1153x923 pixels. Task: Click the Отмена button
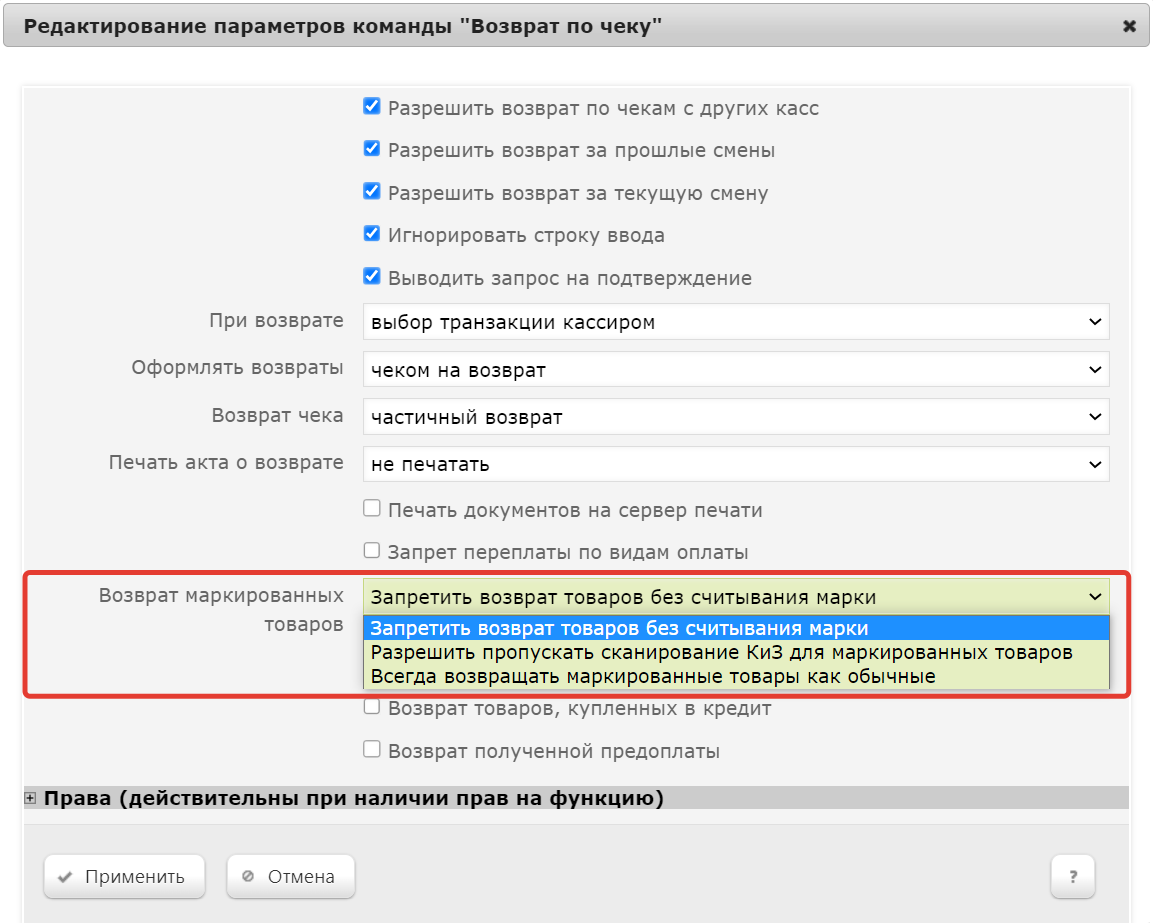(x=290, y=877)
